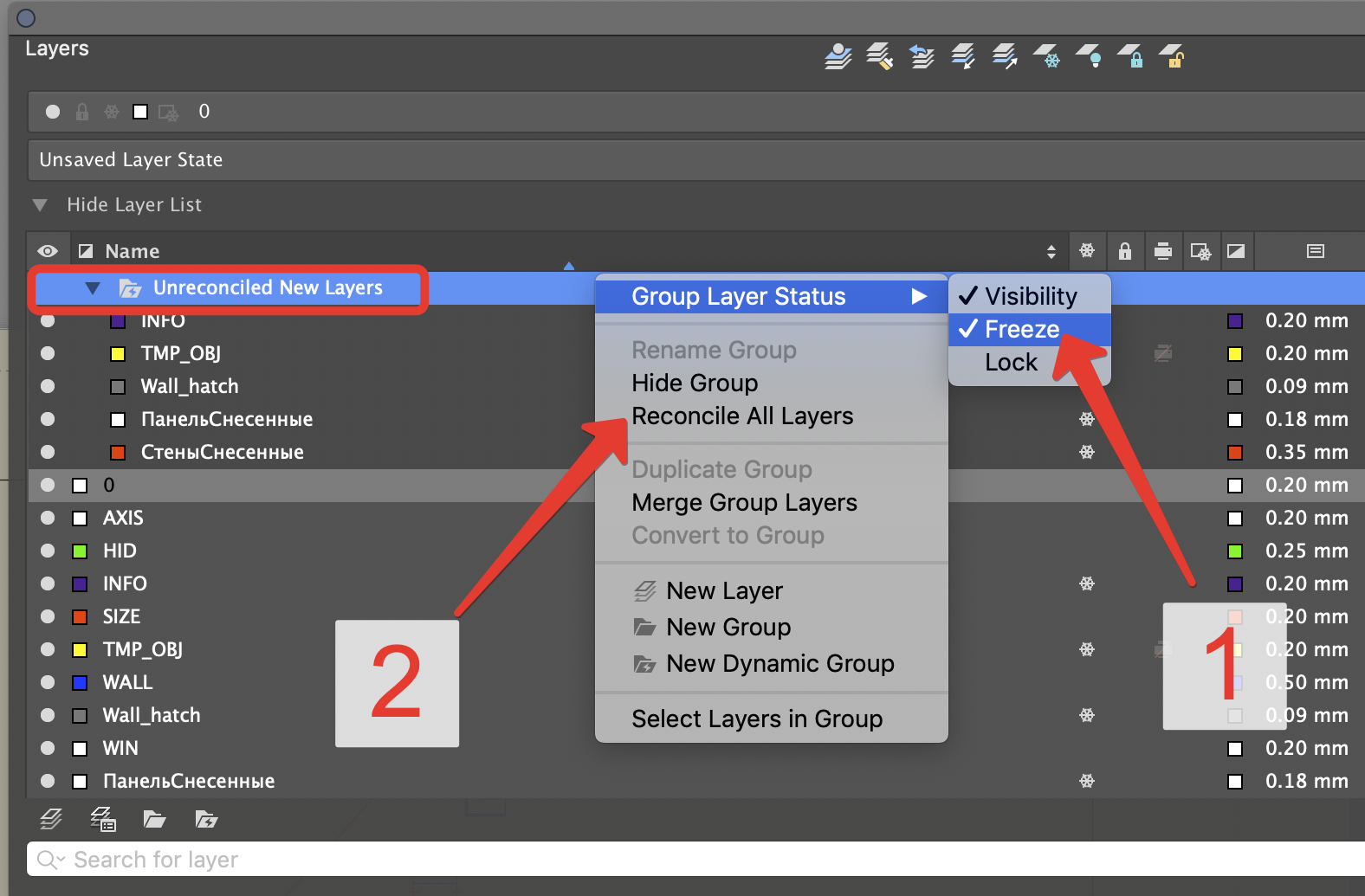Click the Layer Isolate icon
1365x896 pixels.
[x=963, y=57]
